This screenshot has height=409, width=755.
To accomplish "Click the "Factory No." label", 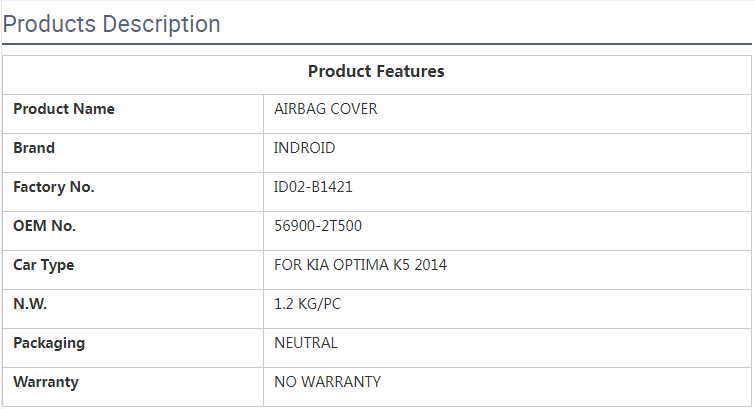I will [x=54, y=187].
